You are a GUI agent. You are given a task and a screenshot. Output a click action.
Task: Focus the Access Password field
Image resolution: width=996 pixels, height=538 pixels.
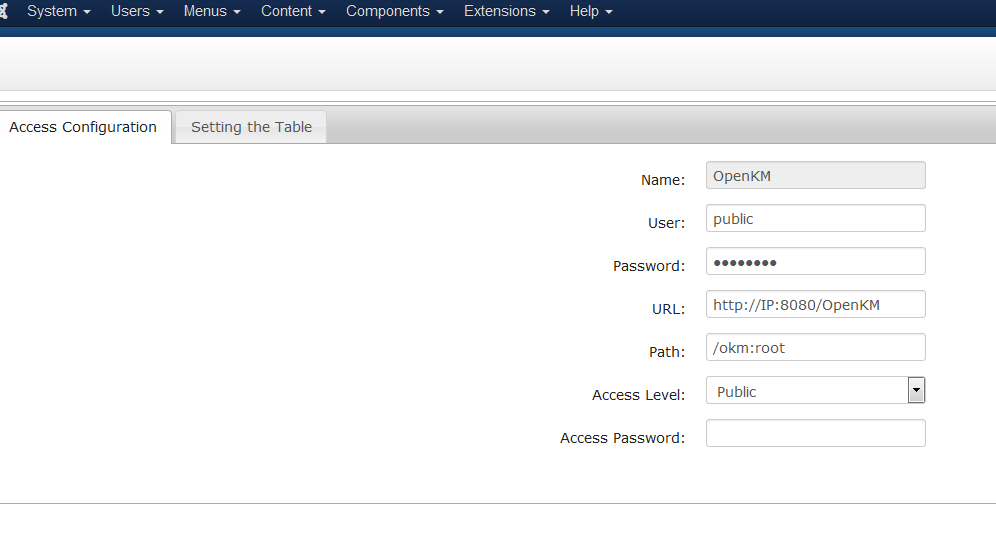[x=815, y=434]
